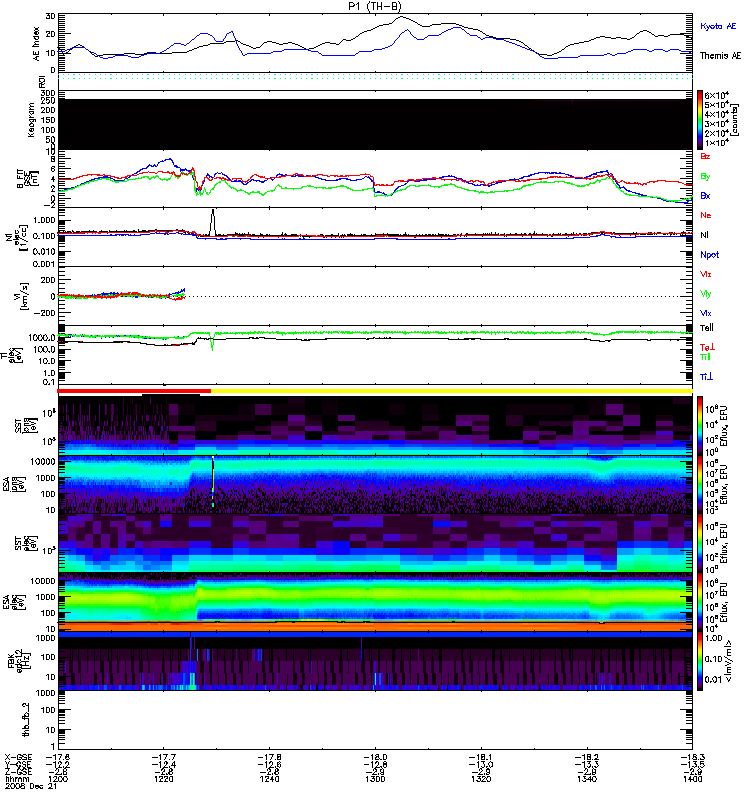Image resolution: width=750 pixels, height=800 pixels.
Task: Select the black Themis AE legend label
Action: pos(720,56)
